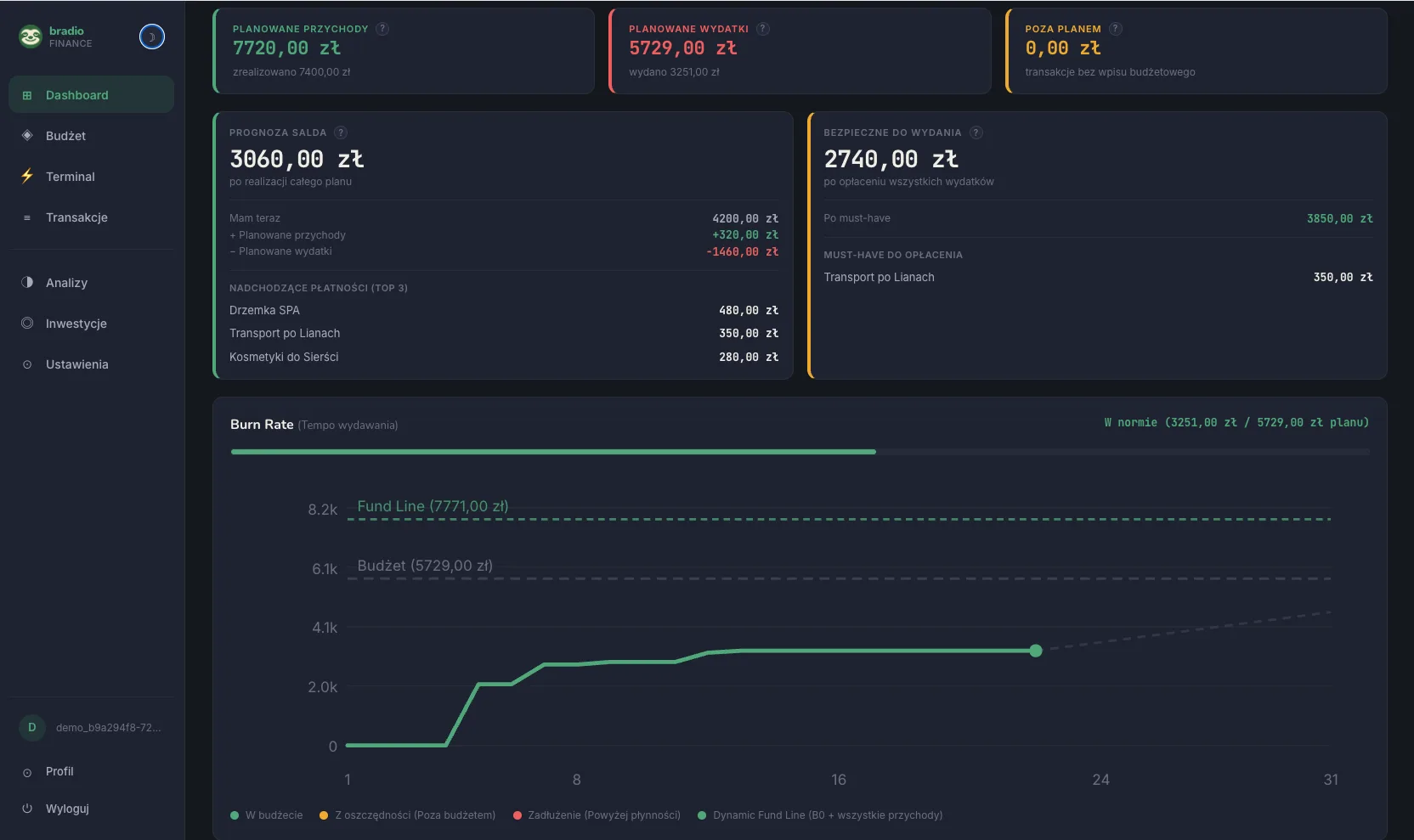
Task: Select the Analizy half-circle icon
Action: pyautogui.click(x=26, y=283)
